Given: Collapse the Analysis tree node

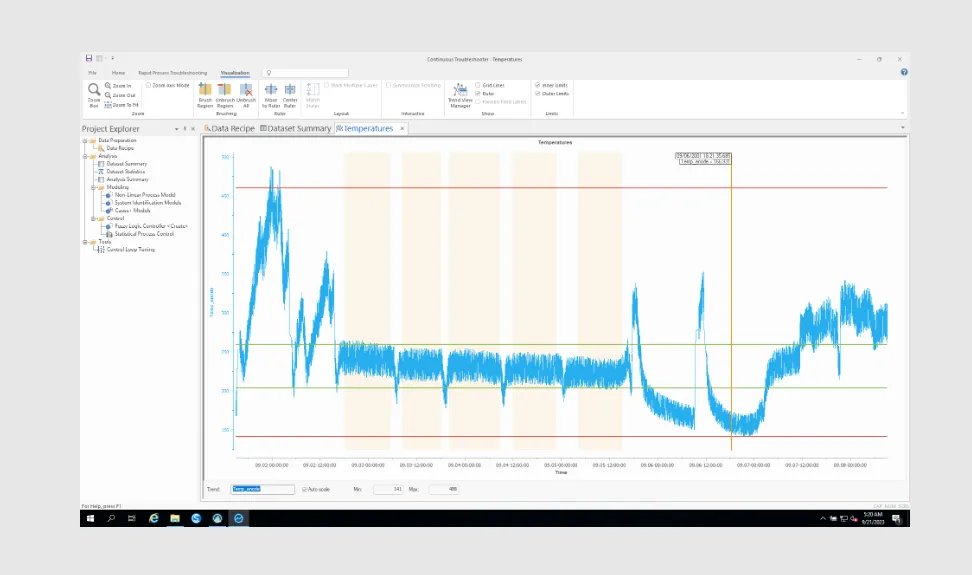Looking at the screenshot, I should click(85, 156).
